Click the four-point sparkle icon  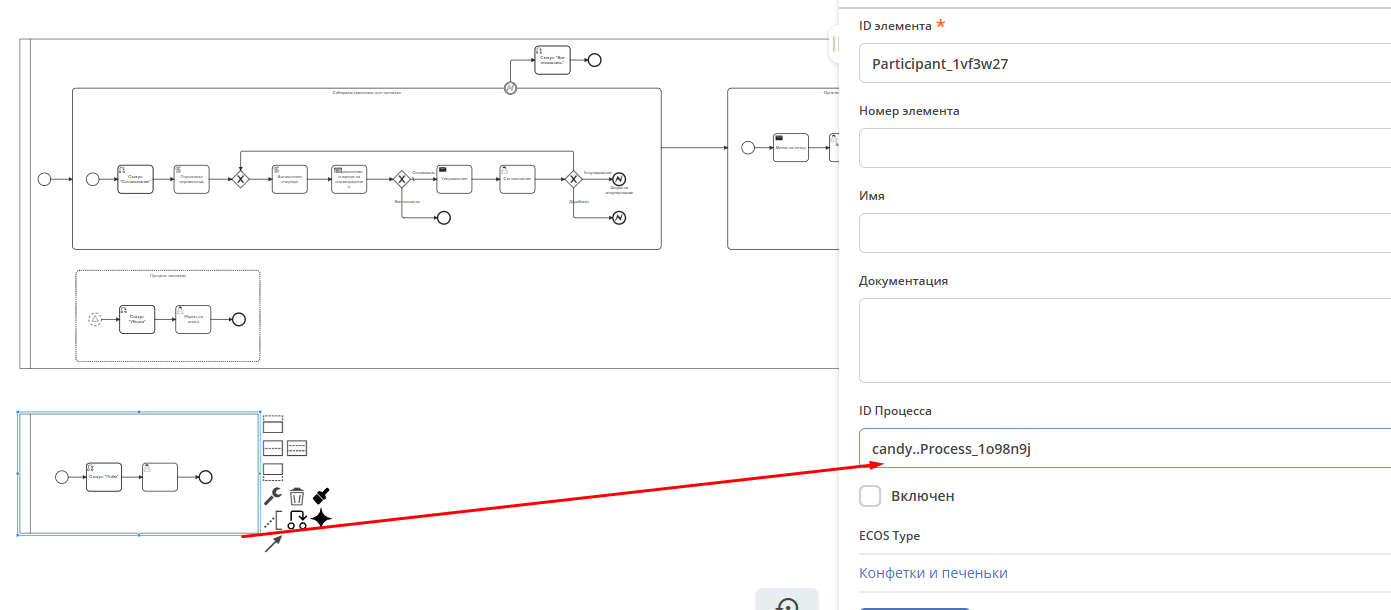pyautogui.click(x=321, y=518)
